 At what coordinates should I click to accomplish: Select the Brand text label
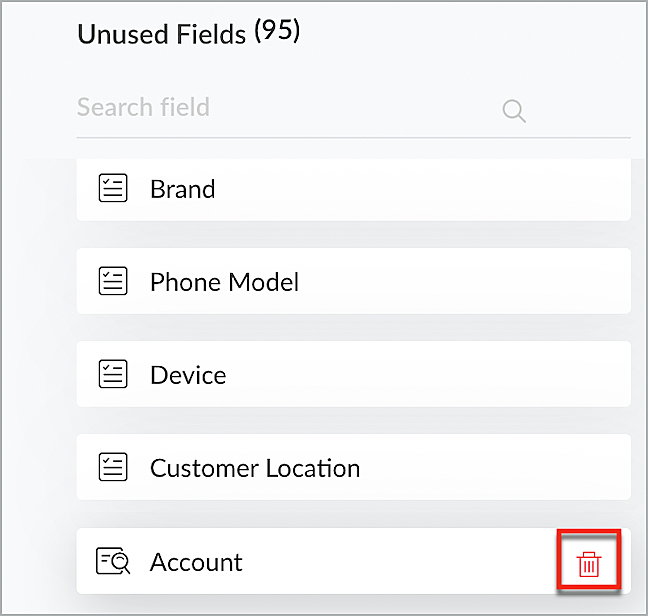[x=182, y=189]
